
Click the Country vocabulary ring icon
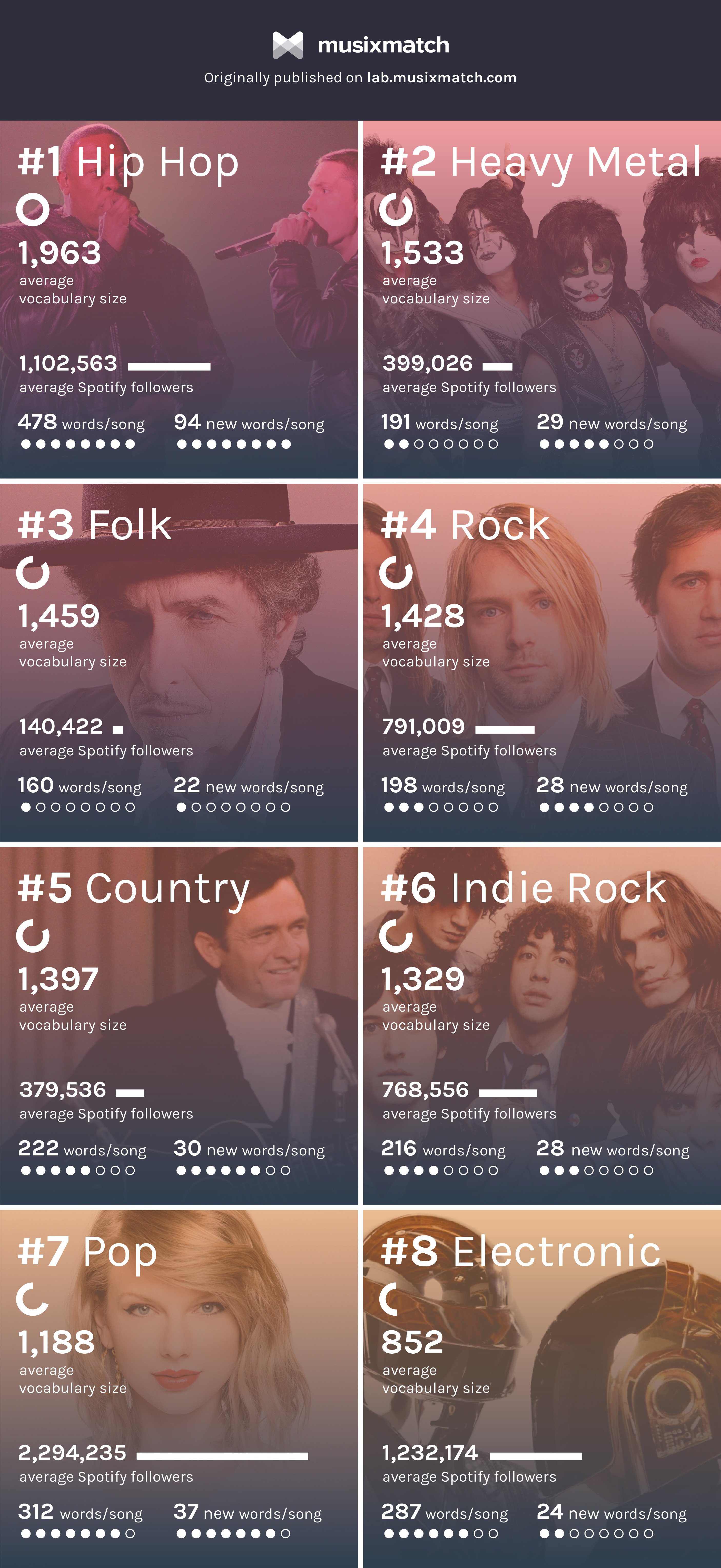(x=33, y=936)
